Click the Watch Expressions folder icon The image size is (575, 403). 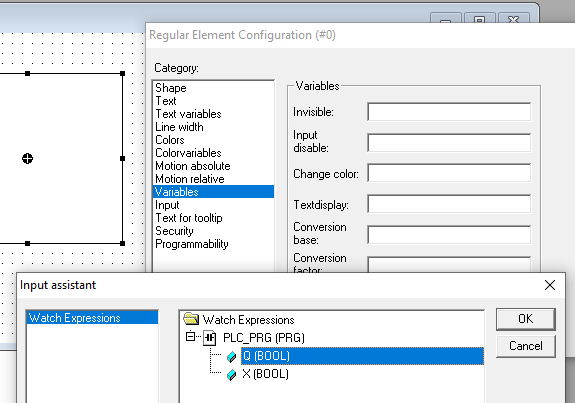coord(191,319)
